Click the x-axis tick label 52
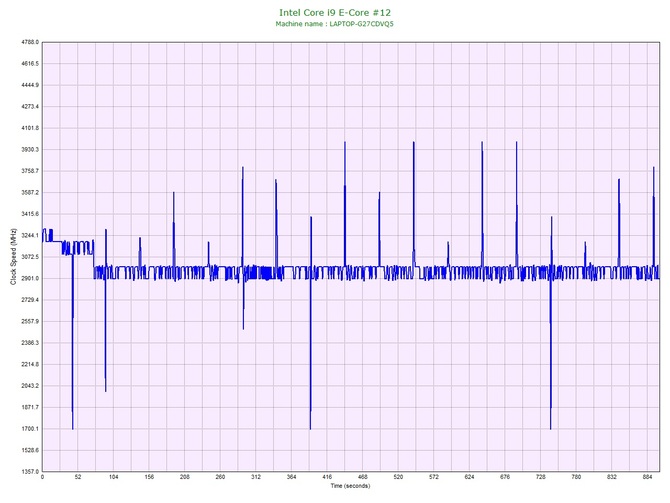The image size is (670, 503). pyautogui.click(x=78, y=477)
